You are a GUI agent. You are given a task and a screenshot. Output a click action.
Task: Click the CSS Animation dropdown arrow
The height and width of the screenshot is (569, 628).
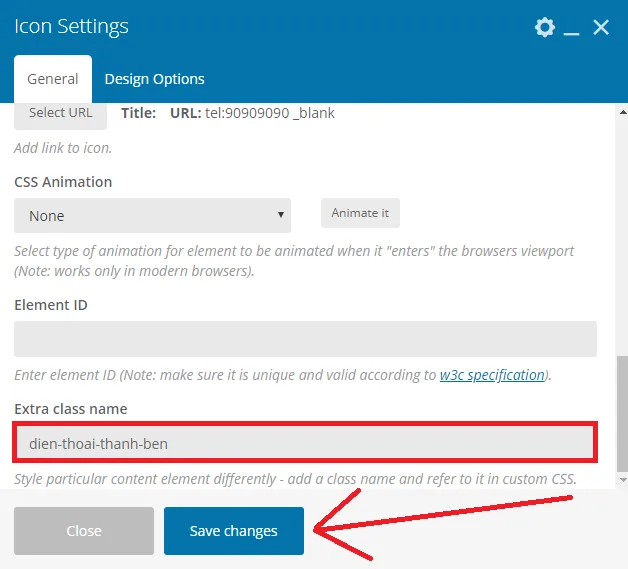[281, 215]
